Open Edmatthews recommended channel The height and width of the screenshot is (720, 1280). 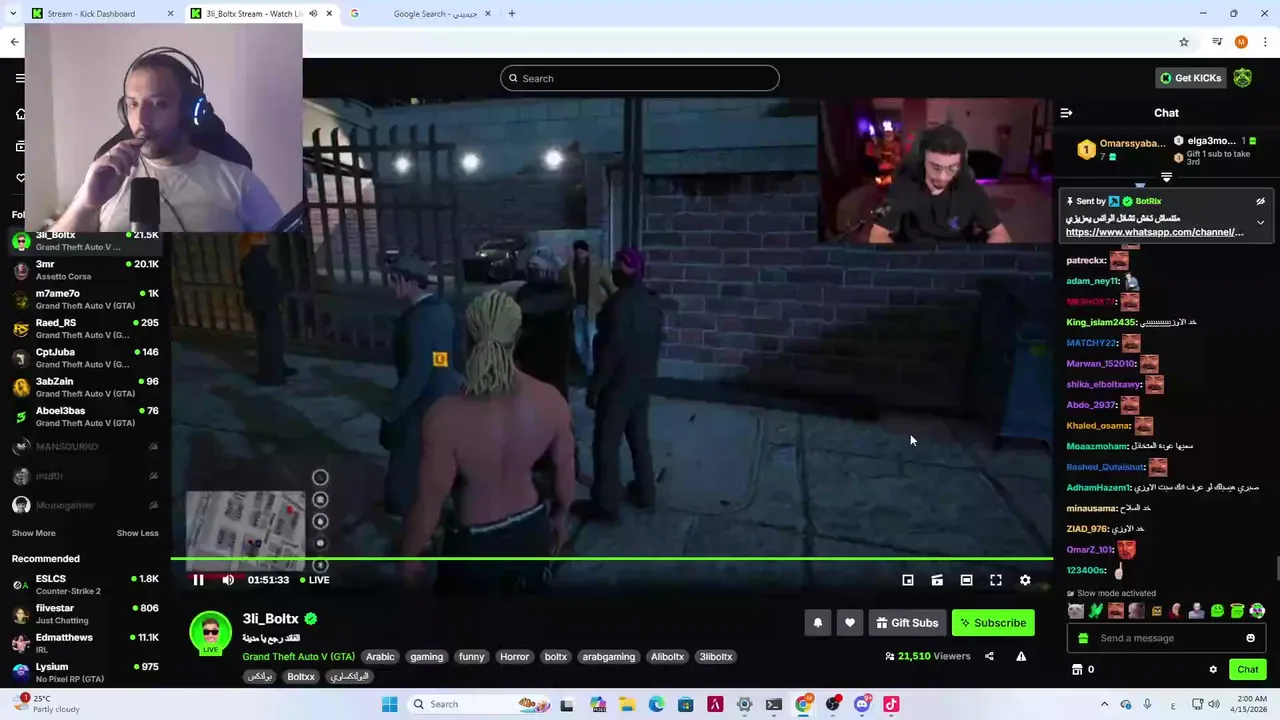[x=85, y=643]
